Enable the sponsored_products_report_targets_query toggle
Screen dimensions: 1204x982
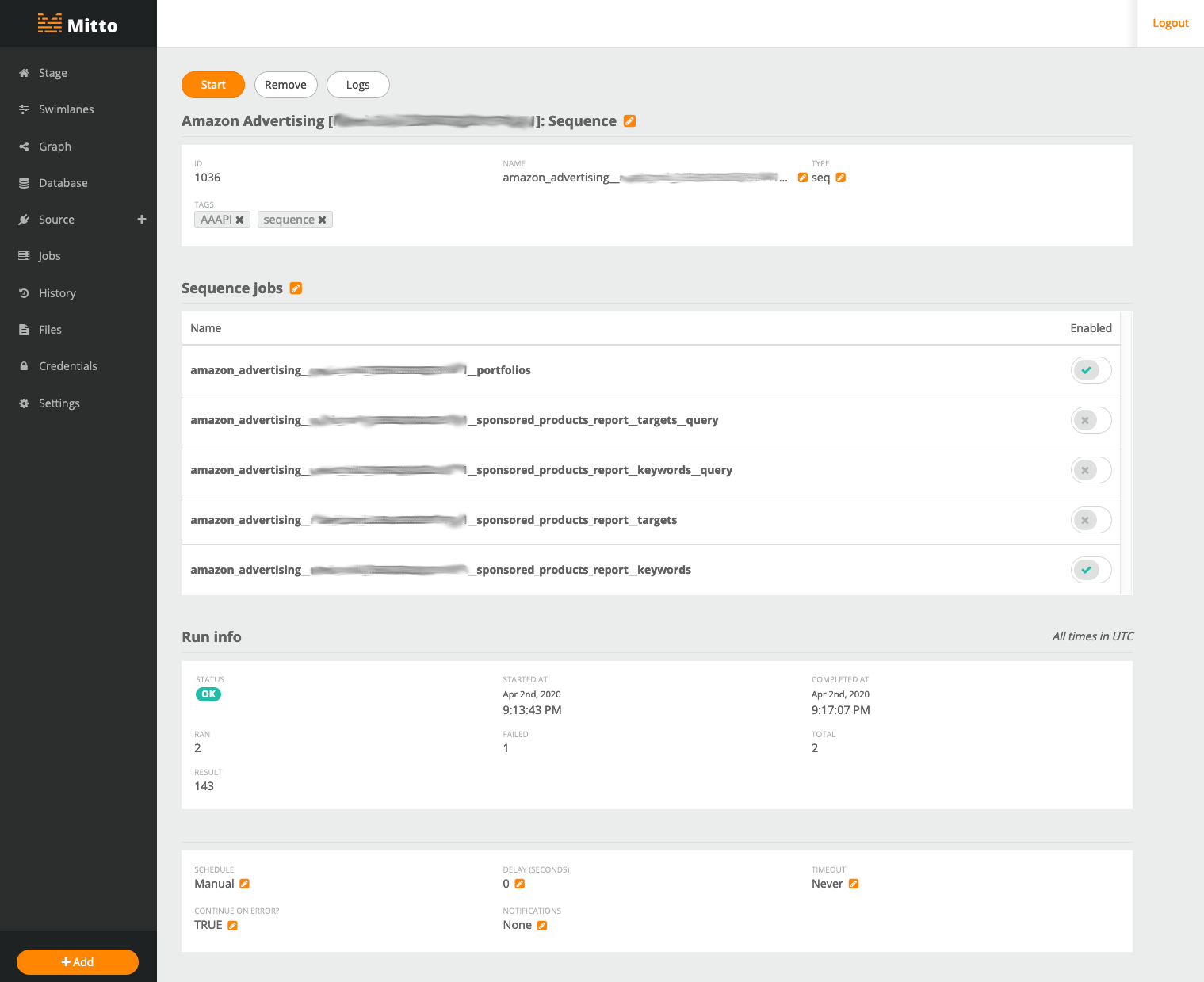(1091, 420)
